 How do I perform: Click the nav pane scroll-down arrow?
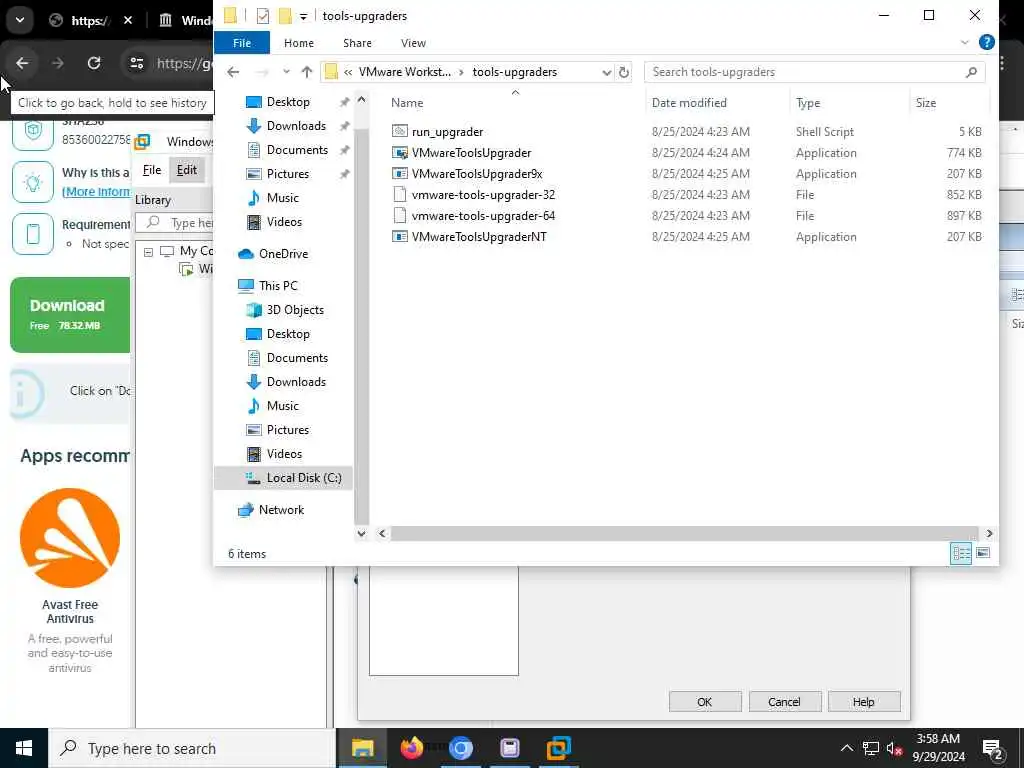click(361, 534)
